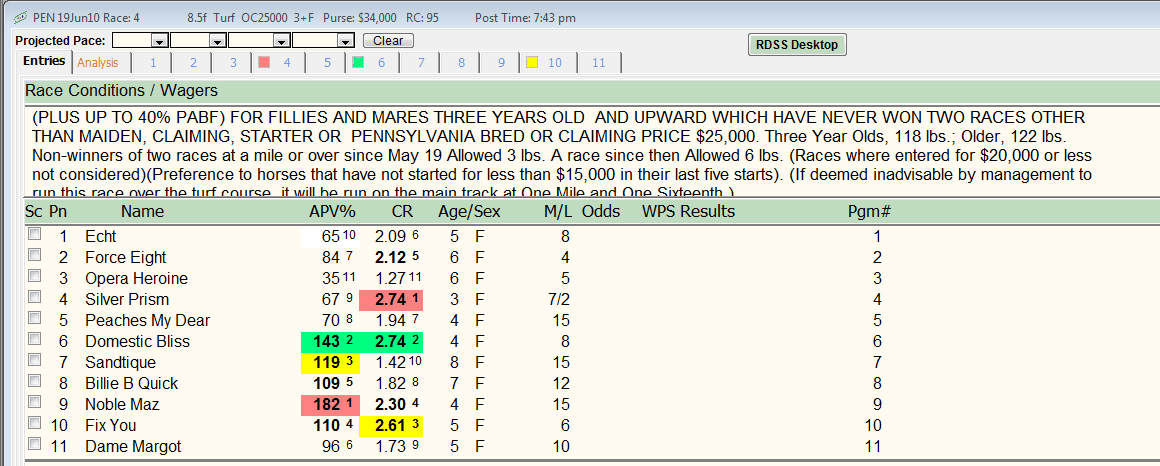Open horse tab 3
This screenshot has height=466, width=1160.
point(233,63)
